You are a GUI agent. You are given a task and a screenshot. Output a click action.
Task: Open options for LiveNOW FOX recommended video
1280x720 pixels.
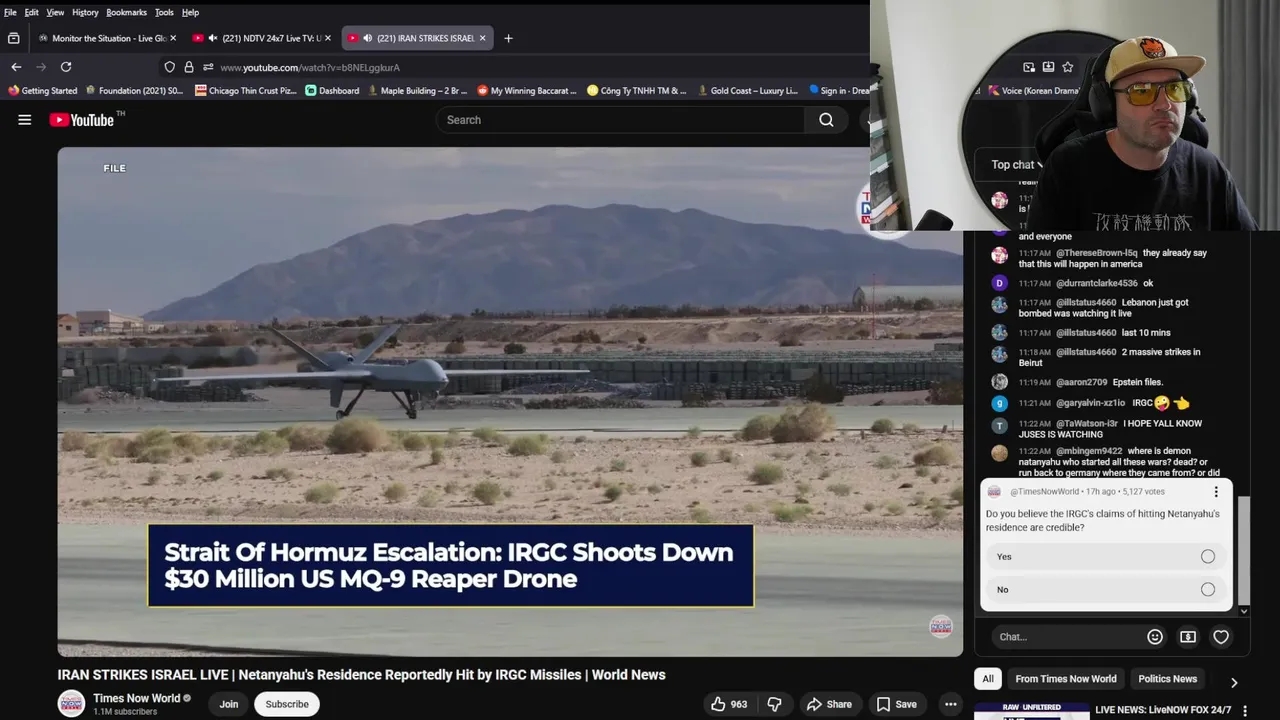tap(1245, 711)
